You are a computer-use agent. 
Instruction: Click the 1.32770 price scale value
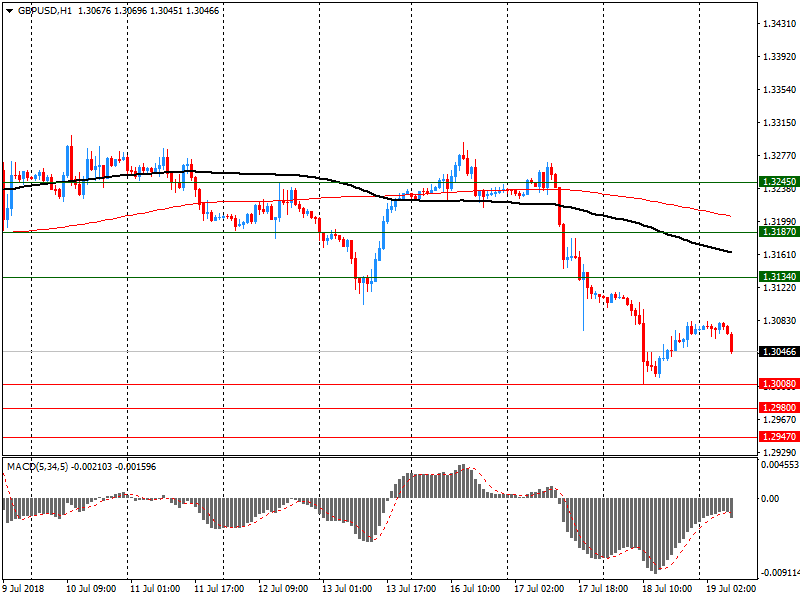pyautogui.click(x=777, y=156)
